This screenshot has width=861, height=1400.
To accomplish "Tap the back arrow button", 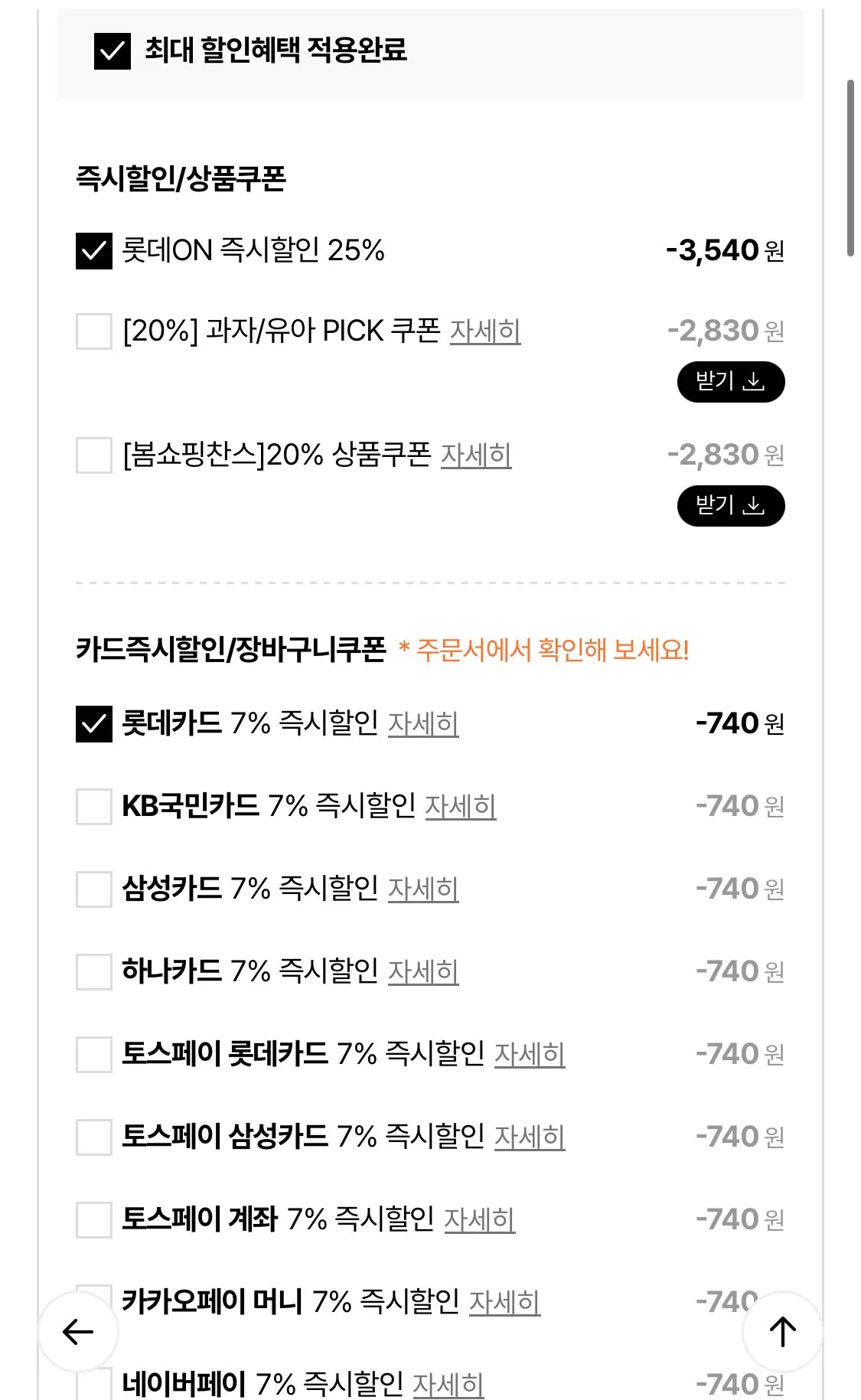I will 78,1331.
